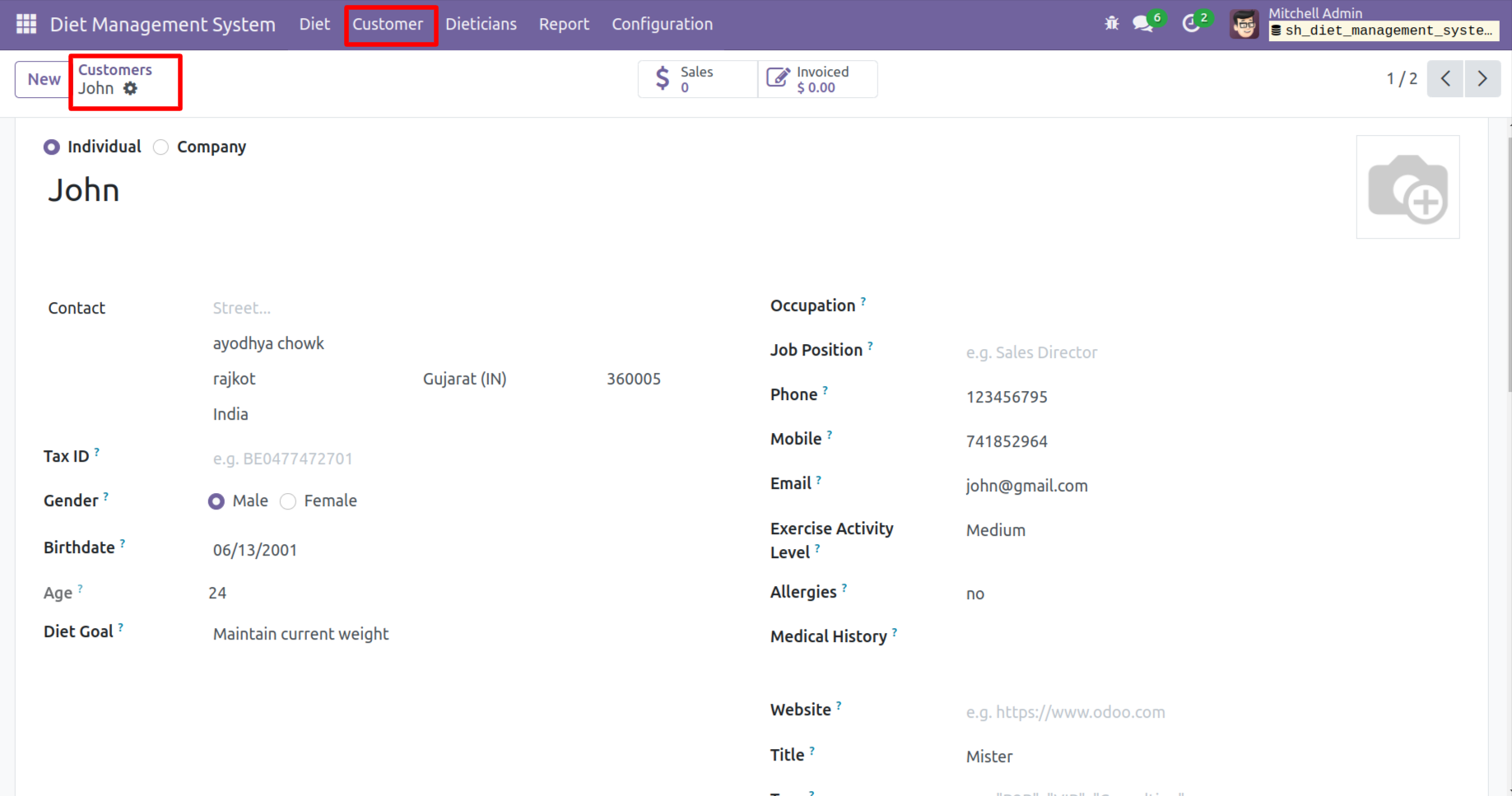This screenshot has width=1512, height=796.
Task: Click Mitchell Admin avatar picture
Action: click(x=1244, y=24)
